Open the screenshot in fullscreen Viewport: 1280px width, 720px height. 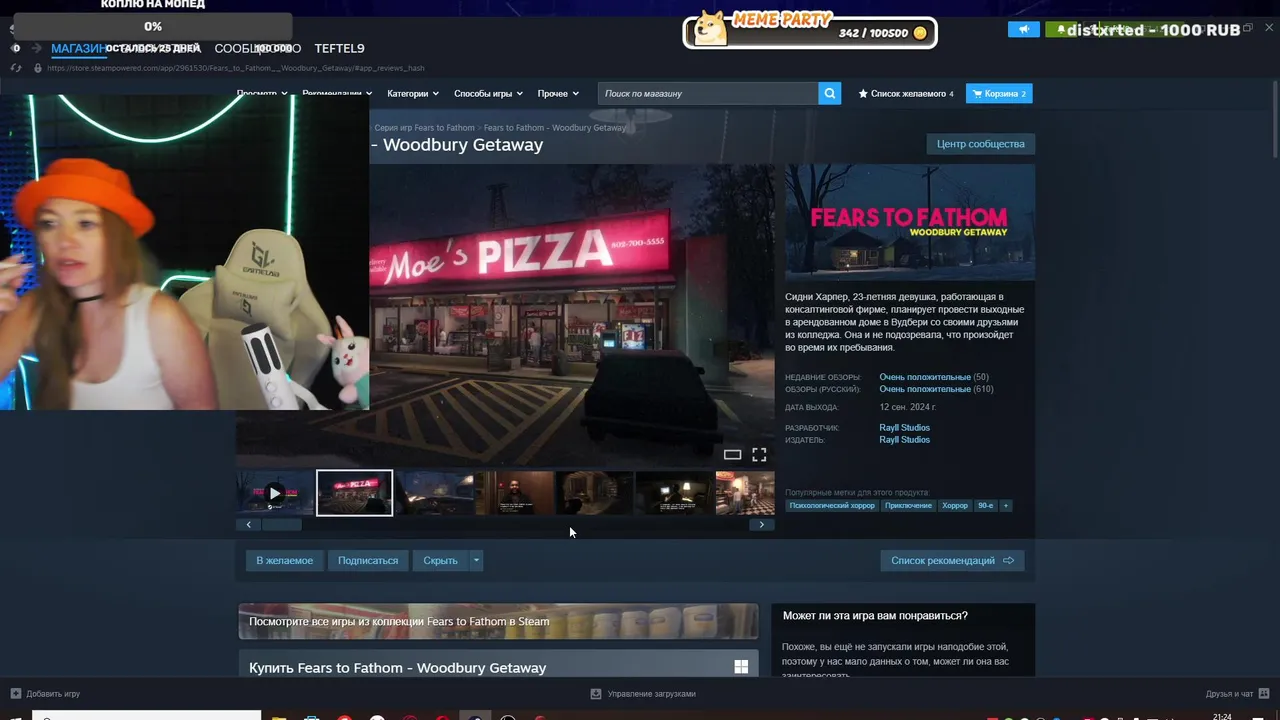point(759,455)
